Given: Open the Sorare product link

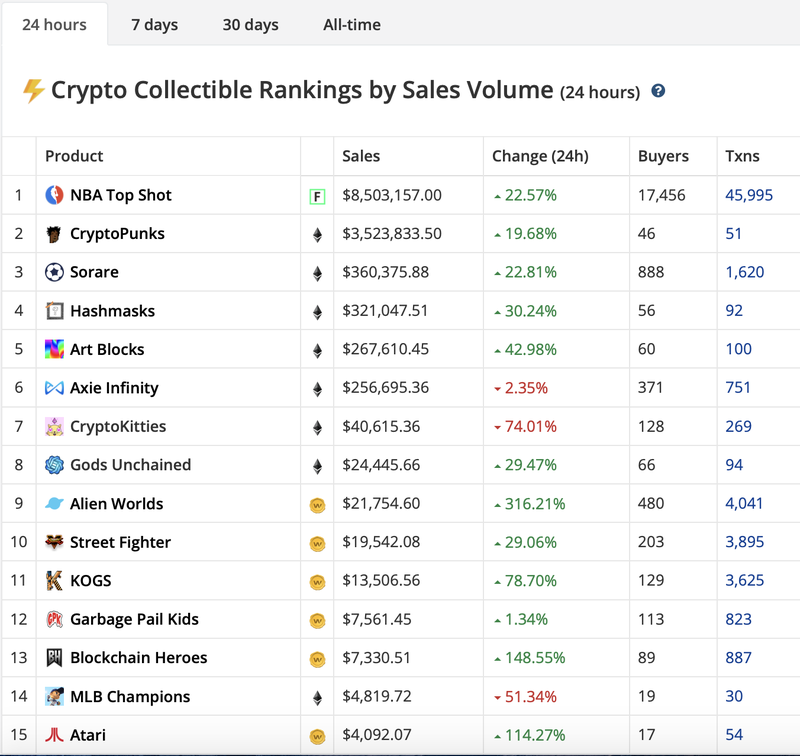Looking at the screenshot, I should 94,272.
